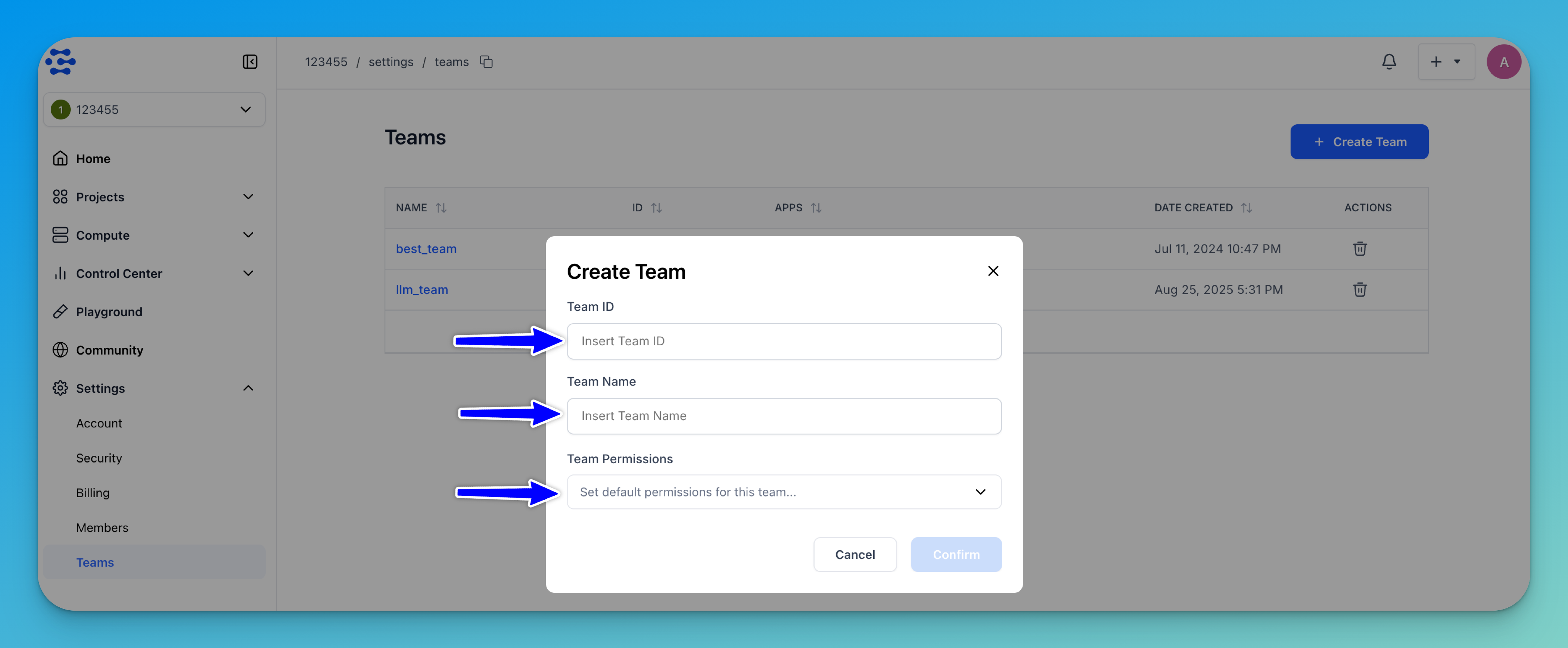Sort by Date Created column arrows
This screenshot has width=1568, height=648.
coord(1246,208)
